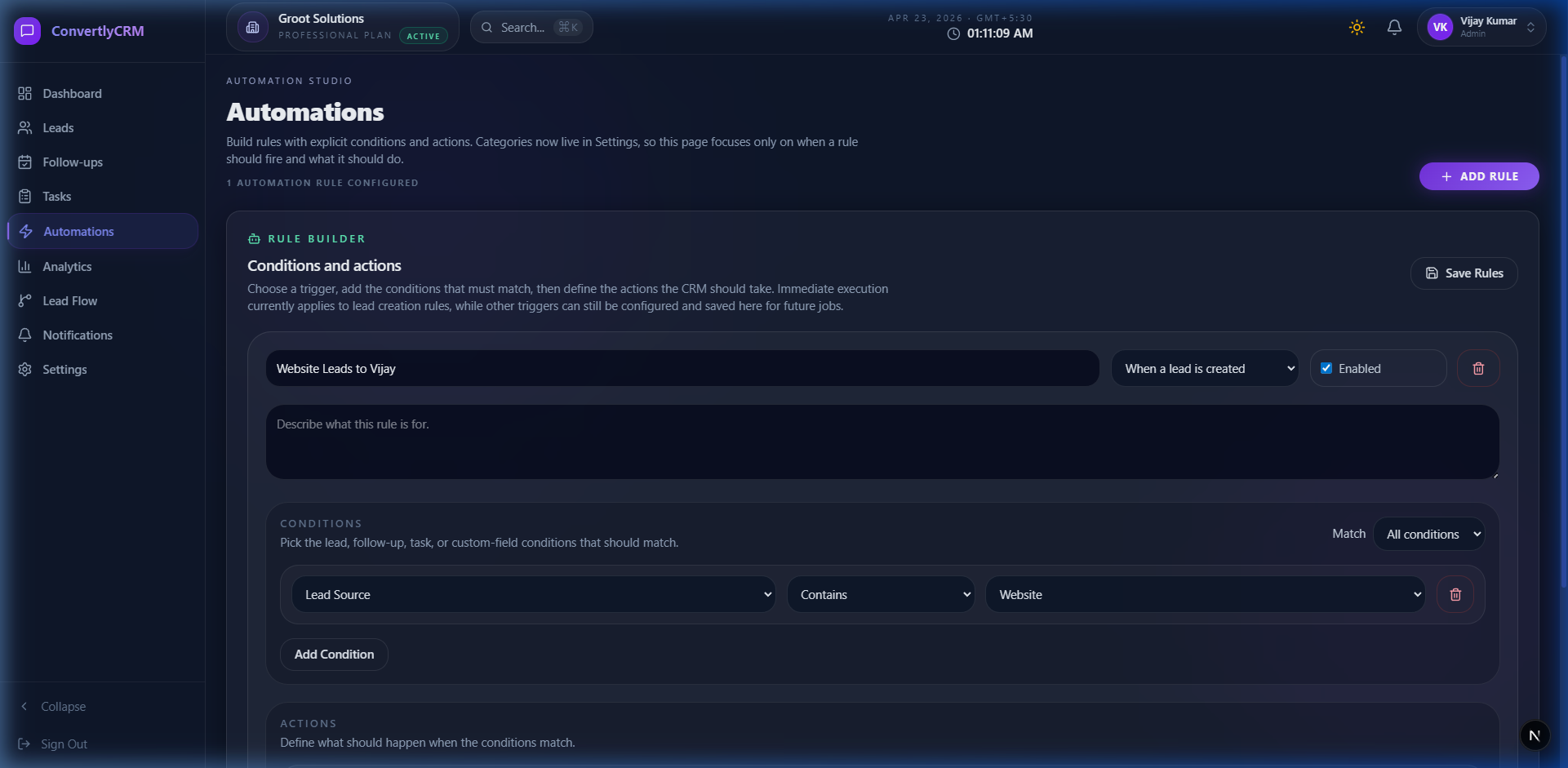Open the 'When a lead is created' trigger dropdown
The height and width of the screenshot is (768, 1568).
pyautogui.click(x=1204, y=369)
